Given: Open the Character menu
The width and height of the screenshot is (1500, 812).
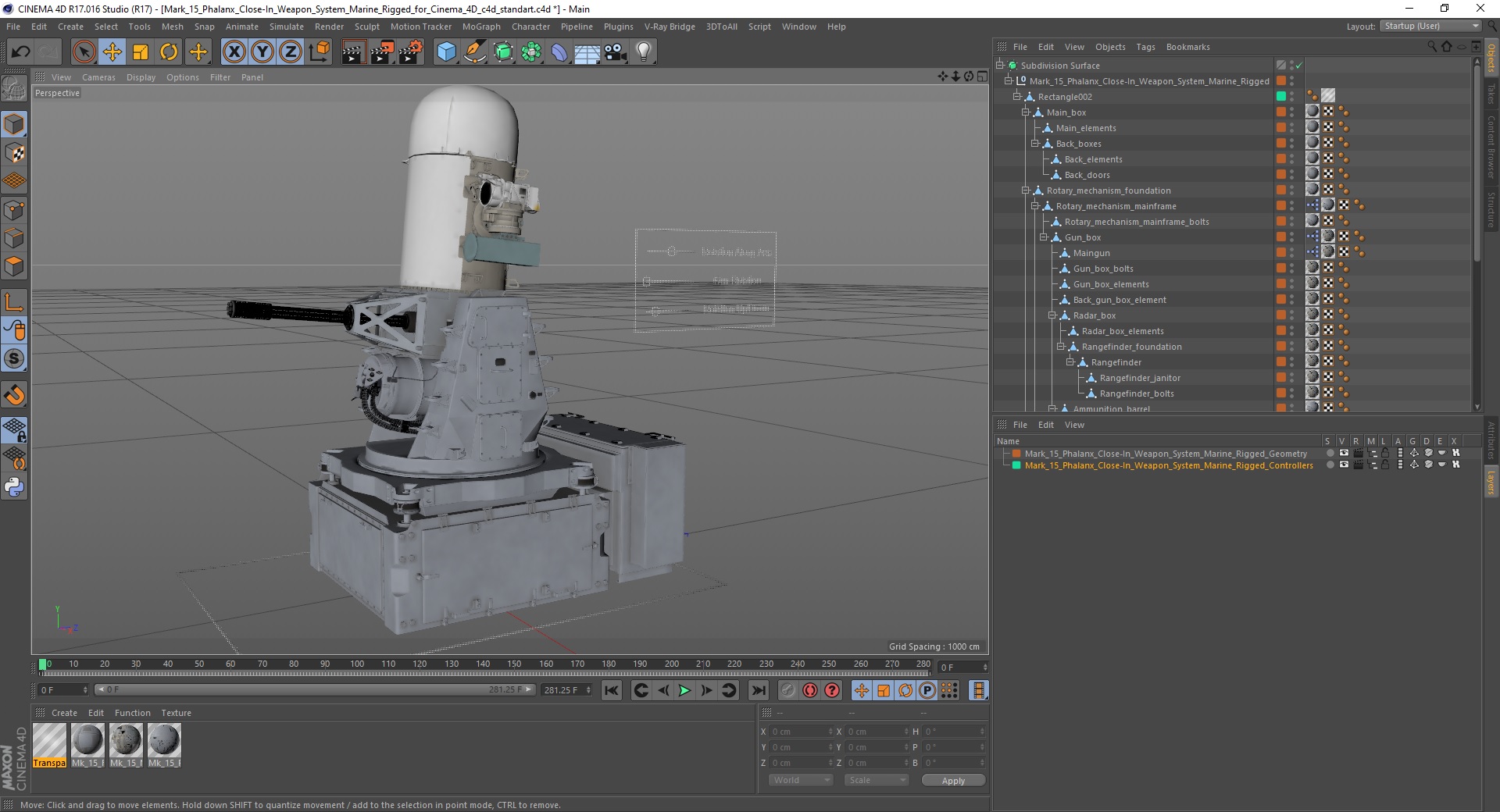Looking at the screenshot, I should 530,27.
